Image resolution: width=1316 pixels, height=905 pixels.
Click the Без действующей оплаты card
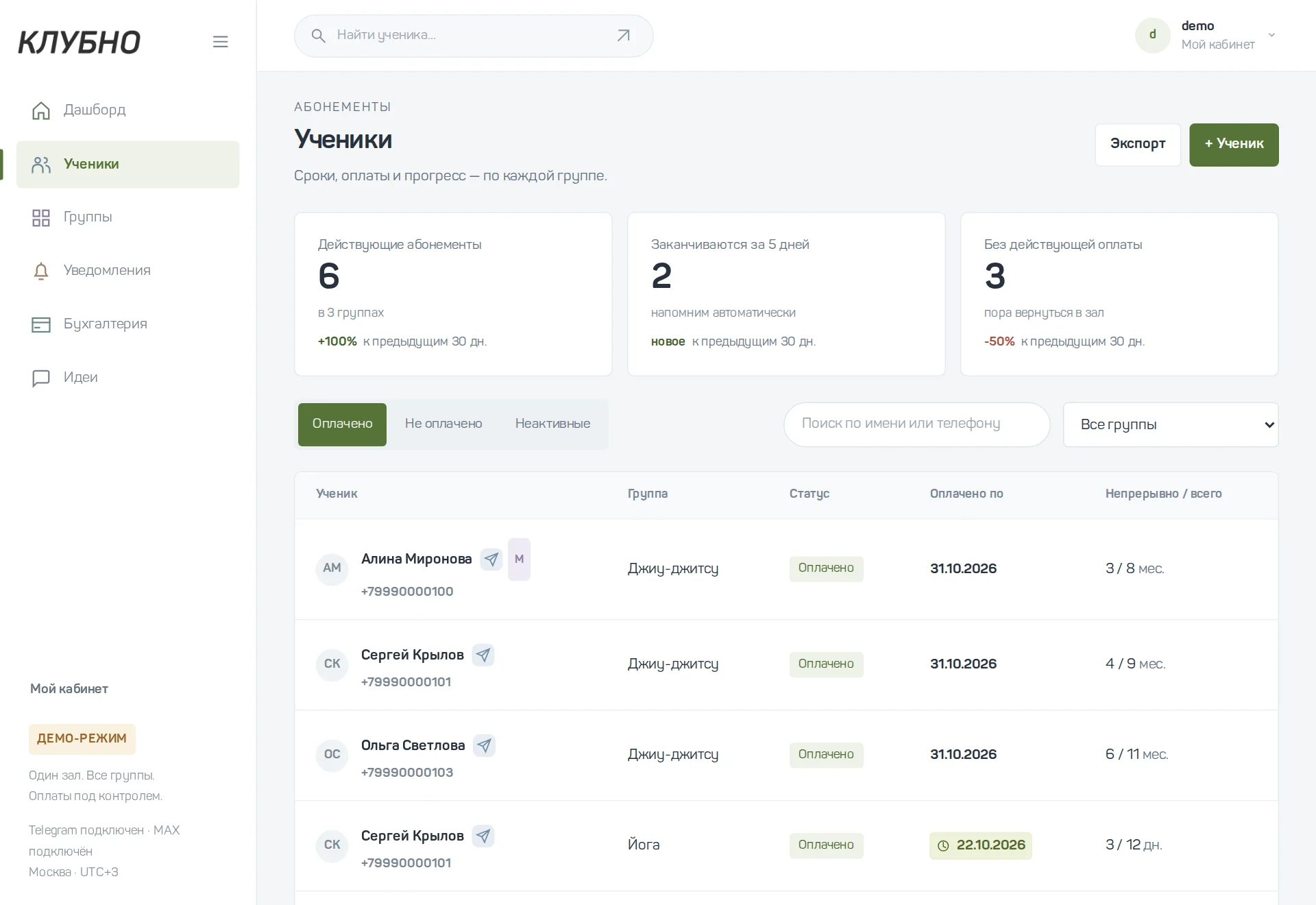coord(1119,294)
